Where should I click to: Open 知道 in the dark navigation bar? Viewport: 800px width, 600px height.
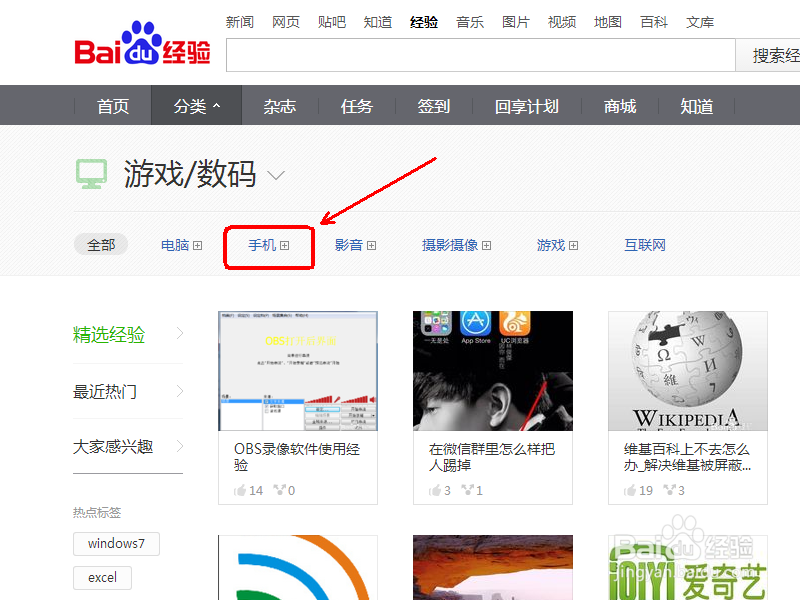click(696, 106)
